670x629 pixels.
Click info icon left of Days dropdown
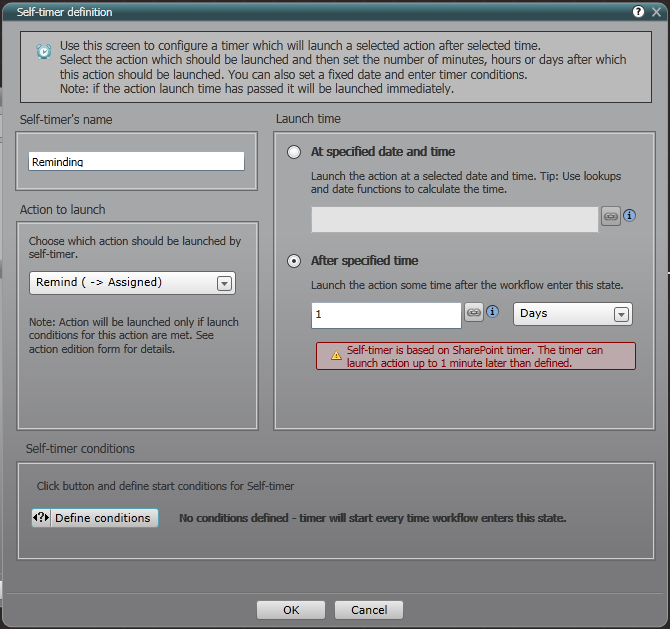(493, 312)
